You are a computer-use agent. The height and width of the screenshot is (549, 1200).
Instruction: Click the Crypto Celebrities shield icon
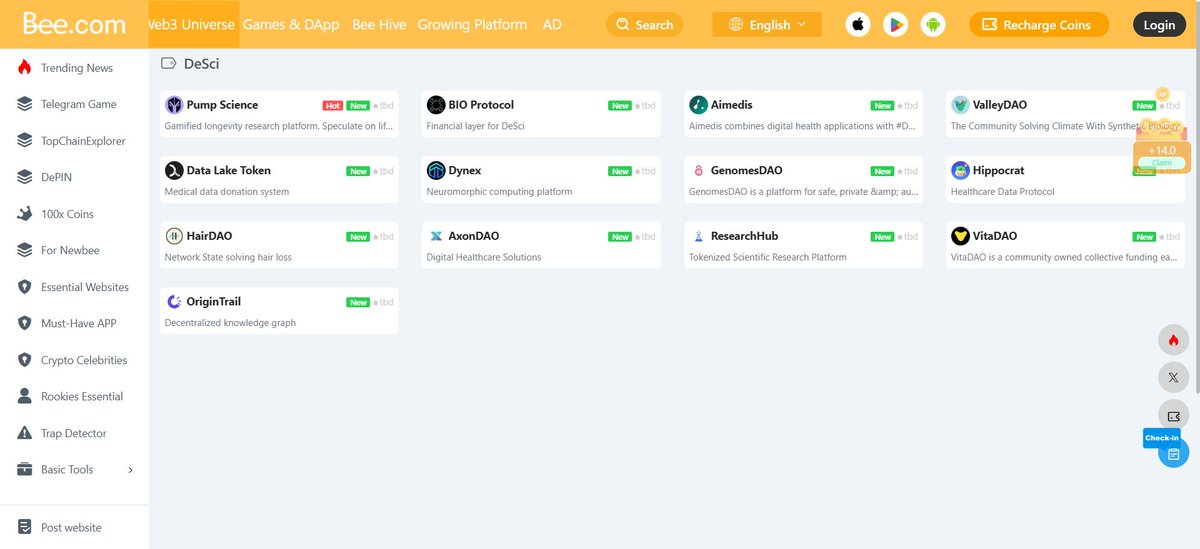25,360
